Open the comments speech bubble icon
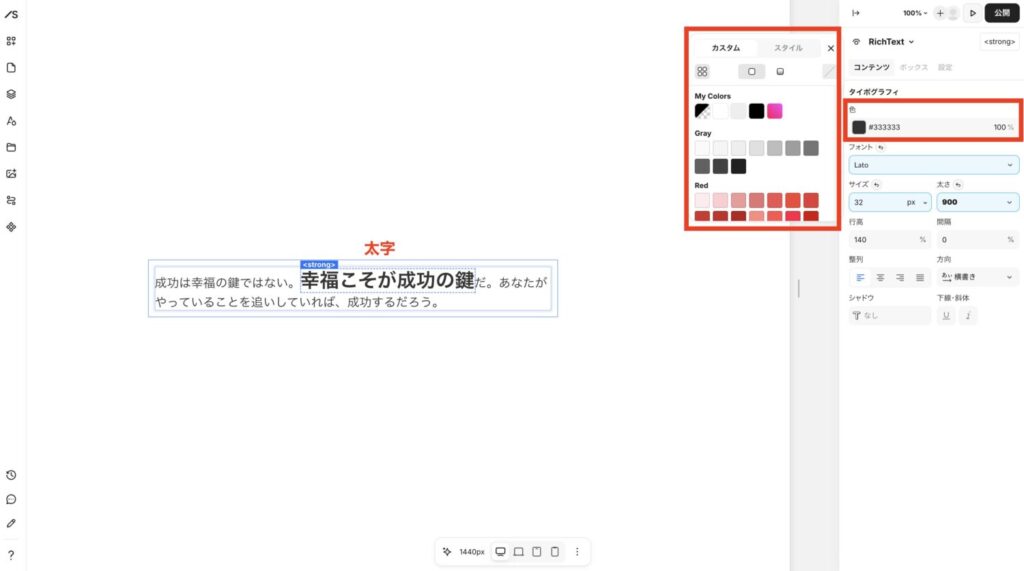 point(11,499)
